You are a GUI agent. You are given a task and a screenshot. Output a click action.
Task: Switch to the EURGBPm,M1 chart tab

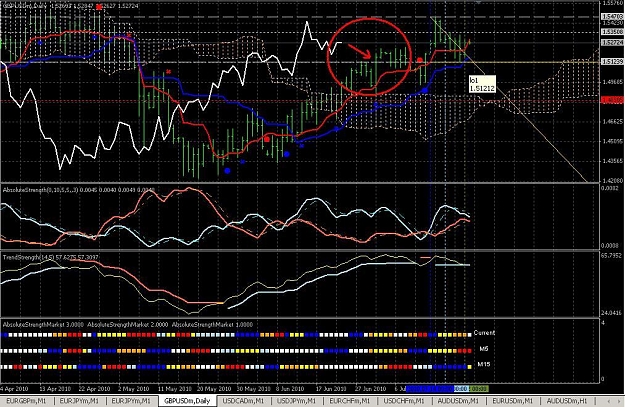(27, 401)
